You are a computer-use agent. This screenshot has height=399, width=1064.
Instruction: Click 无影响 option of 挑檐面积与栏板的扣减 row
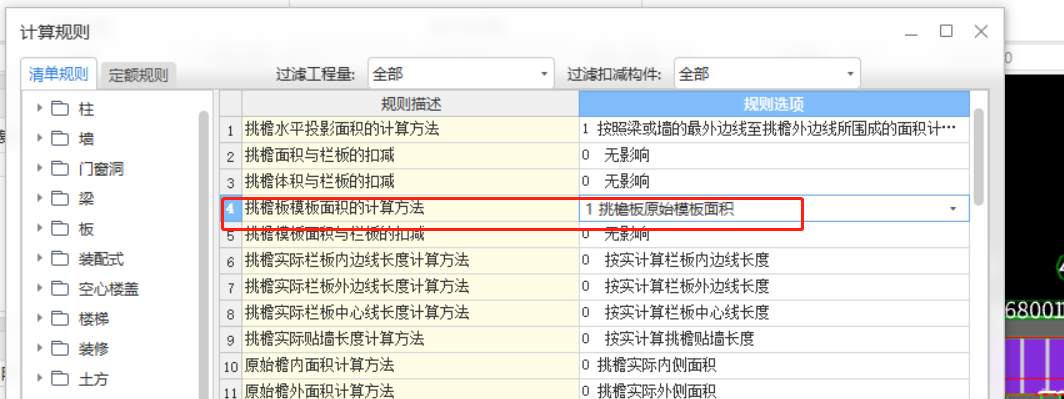[x=774, y=155]
